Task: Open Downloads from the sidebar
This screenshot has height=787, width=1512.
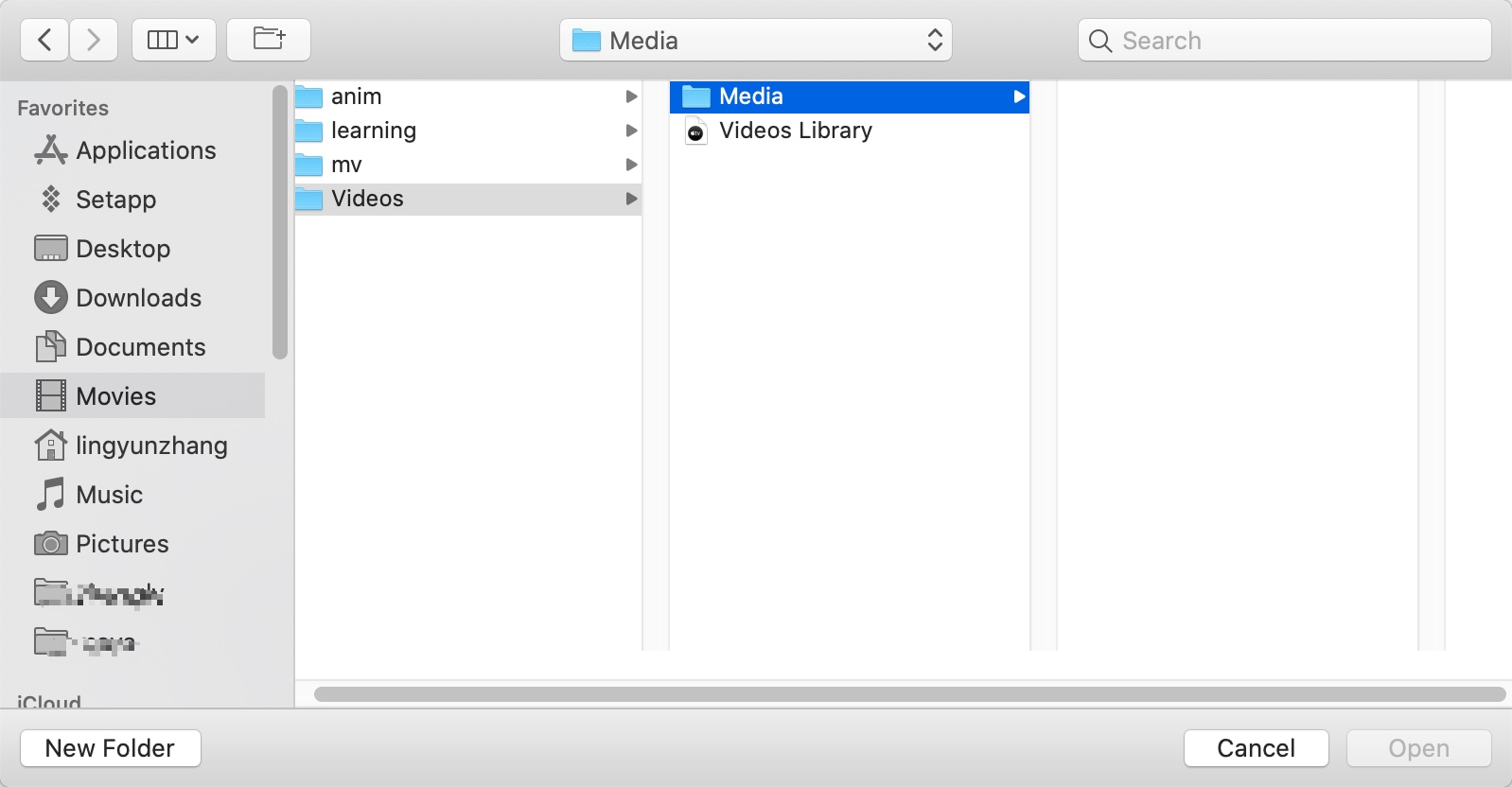Action: [x=138, y=298]
